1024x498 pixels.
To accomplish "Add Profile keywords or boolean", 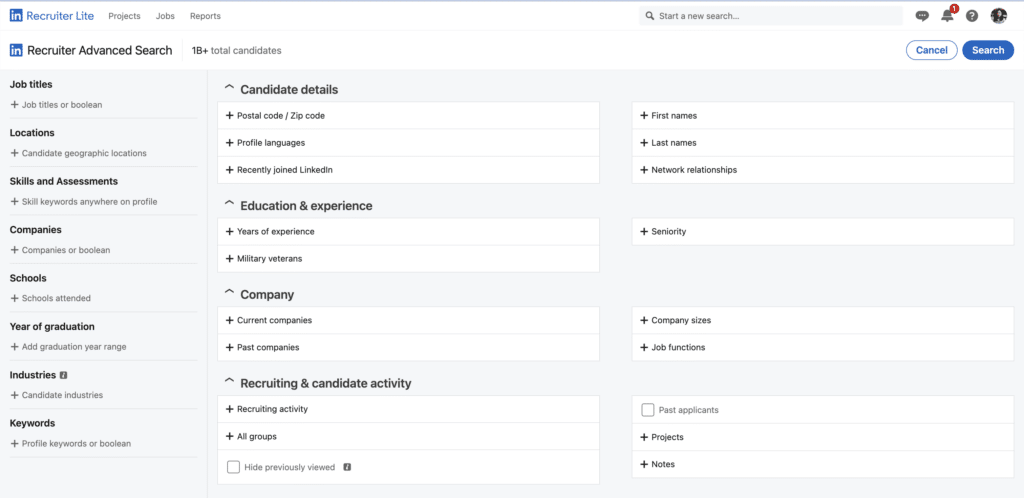I will [71, 443].
